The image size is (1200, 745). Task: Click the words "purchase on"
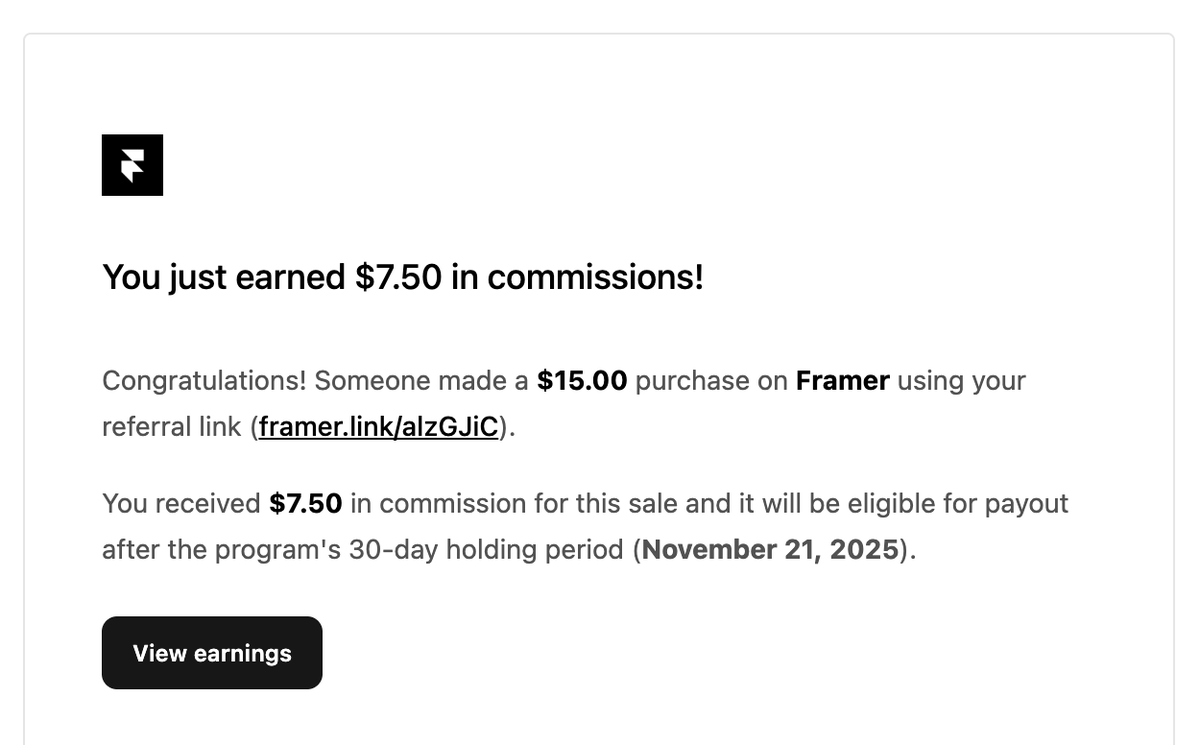click(711, 381)
